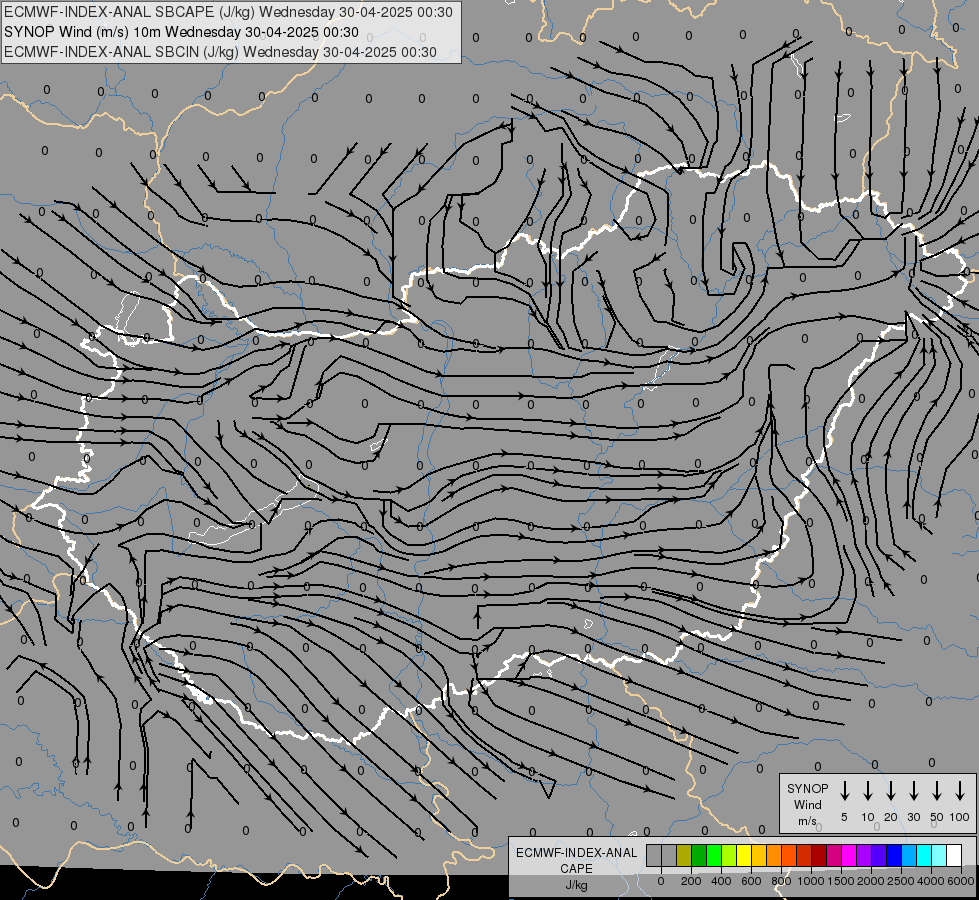The width and height of the screenshot is (979, 900).
Task: Click the wind arrow above the 50 label
Action: point(937,791)
